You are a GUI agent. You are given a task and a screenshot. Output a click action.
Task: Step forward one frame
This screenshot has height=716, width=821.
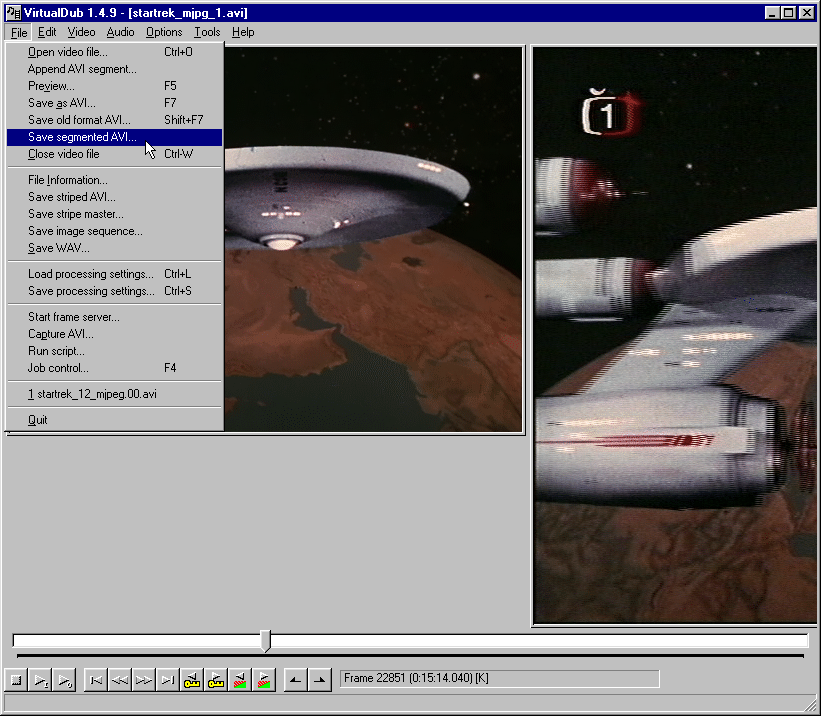pos(144,680)
